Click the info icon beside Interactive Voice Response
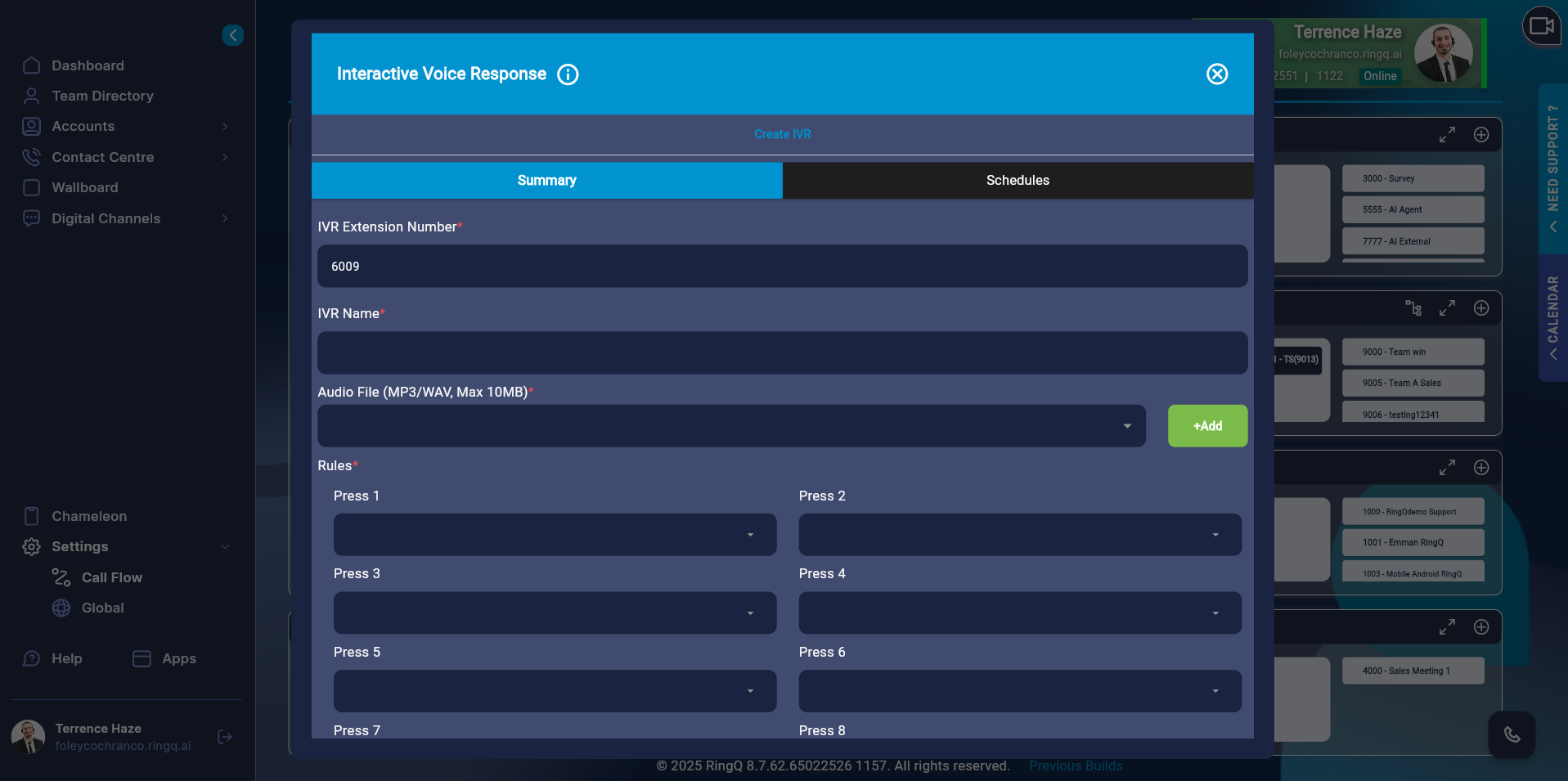1568x781 pixels. tap(568, 74)
